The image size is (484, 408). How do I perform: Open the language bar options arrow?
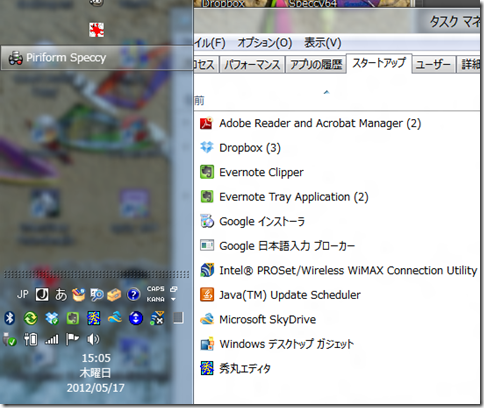(x=173, y=299)
